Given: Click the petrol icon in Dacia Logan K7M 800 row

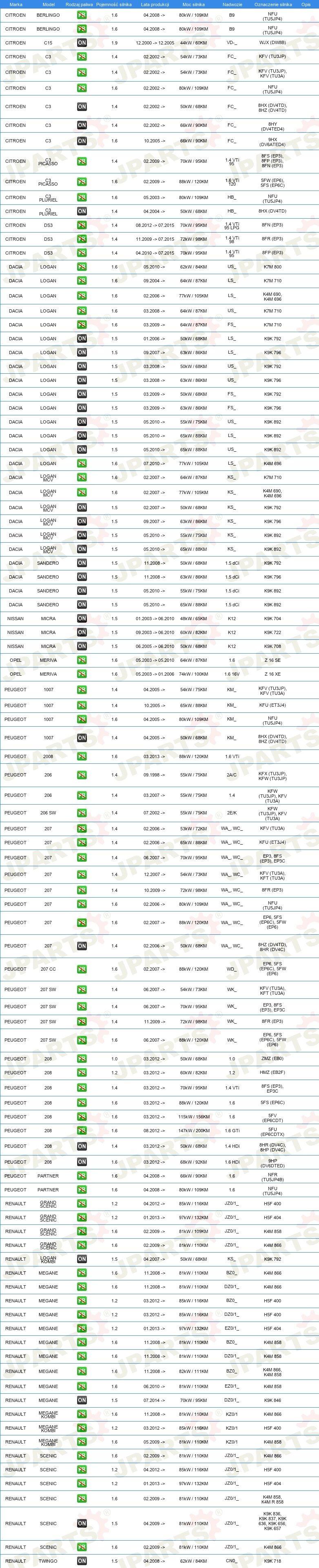Looking at the screenshot, I should (82, 266).
